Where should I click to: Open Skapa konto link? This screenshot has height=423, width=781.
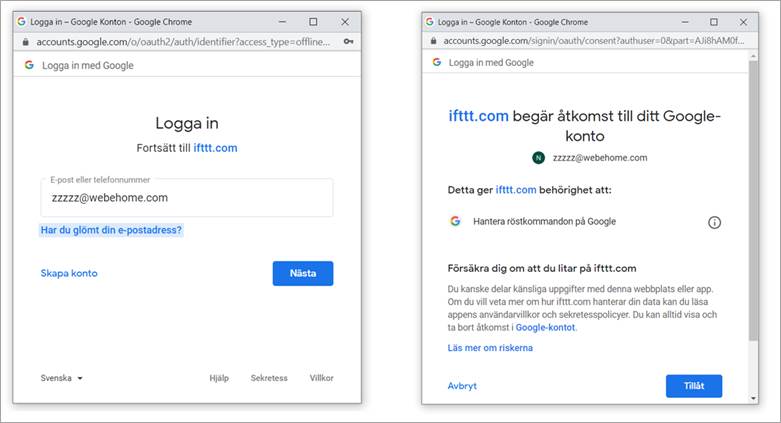[69, 274]
